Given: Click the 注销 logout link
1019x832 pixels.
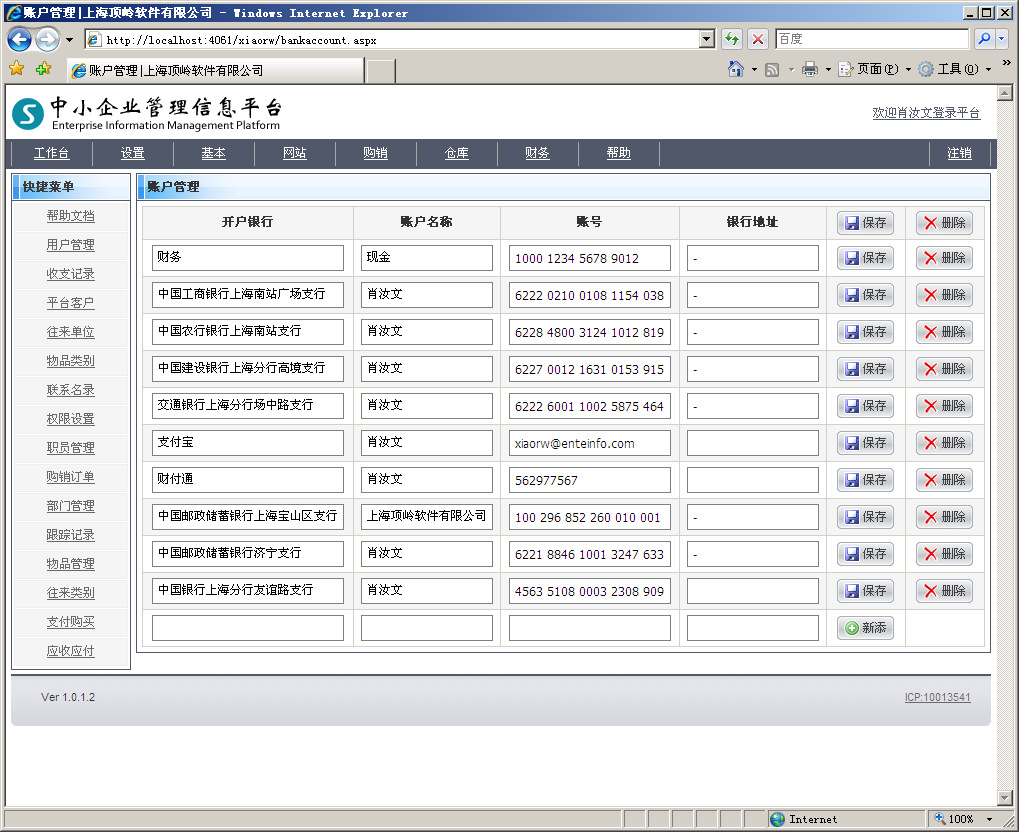Looking at the screenshot, I should (x=959, y=153).
